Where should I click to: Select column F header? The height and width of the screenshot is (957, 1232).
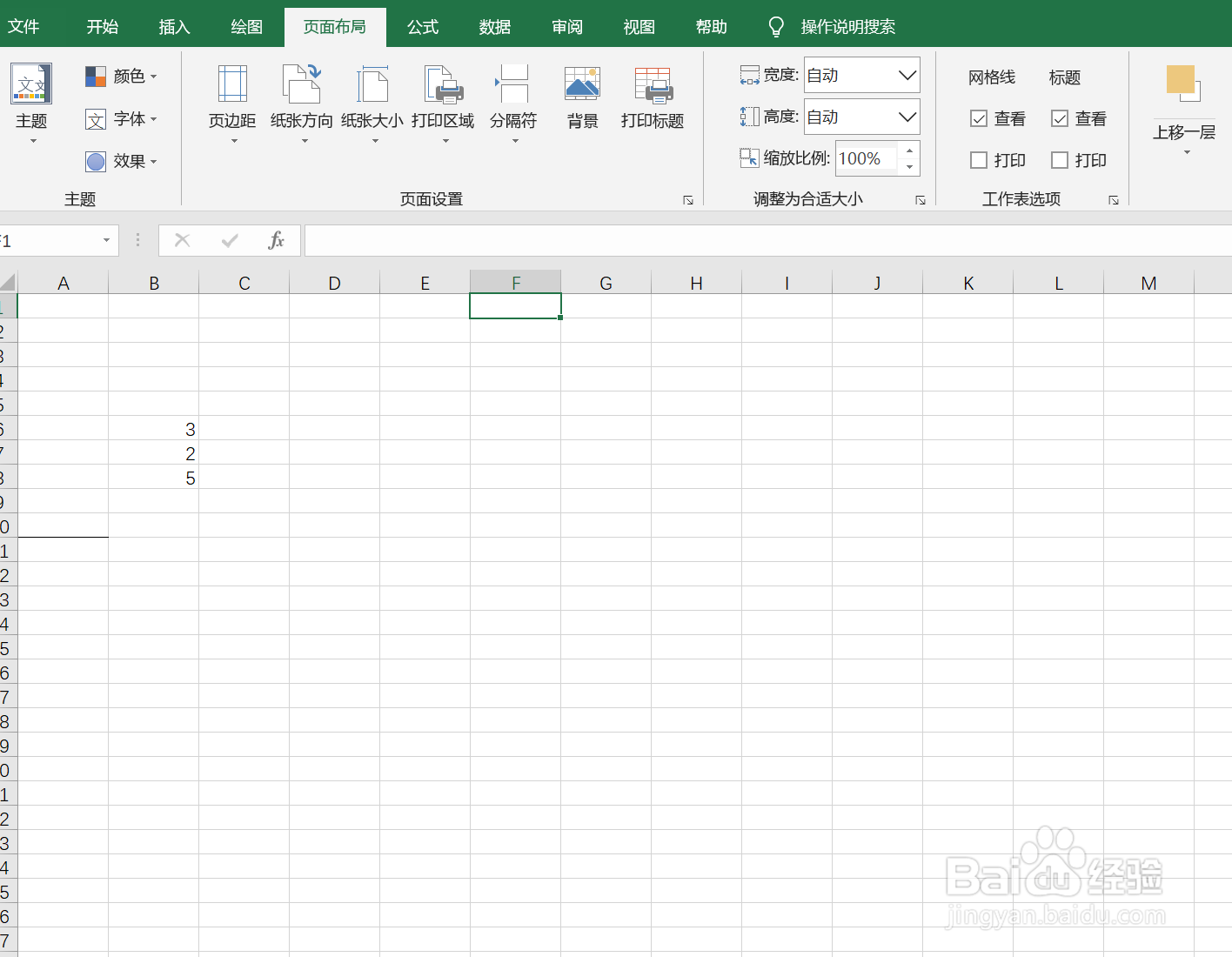(516, 283)
